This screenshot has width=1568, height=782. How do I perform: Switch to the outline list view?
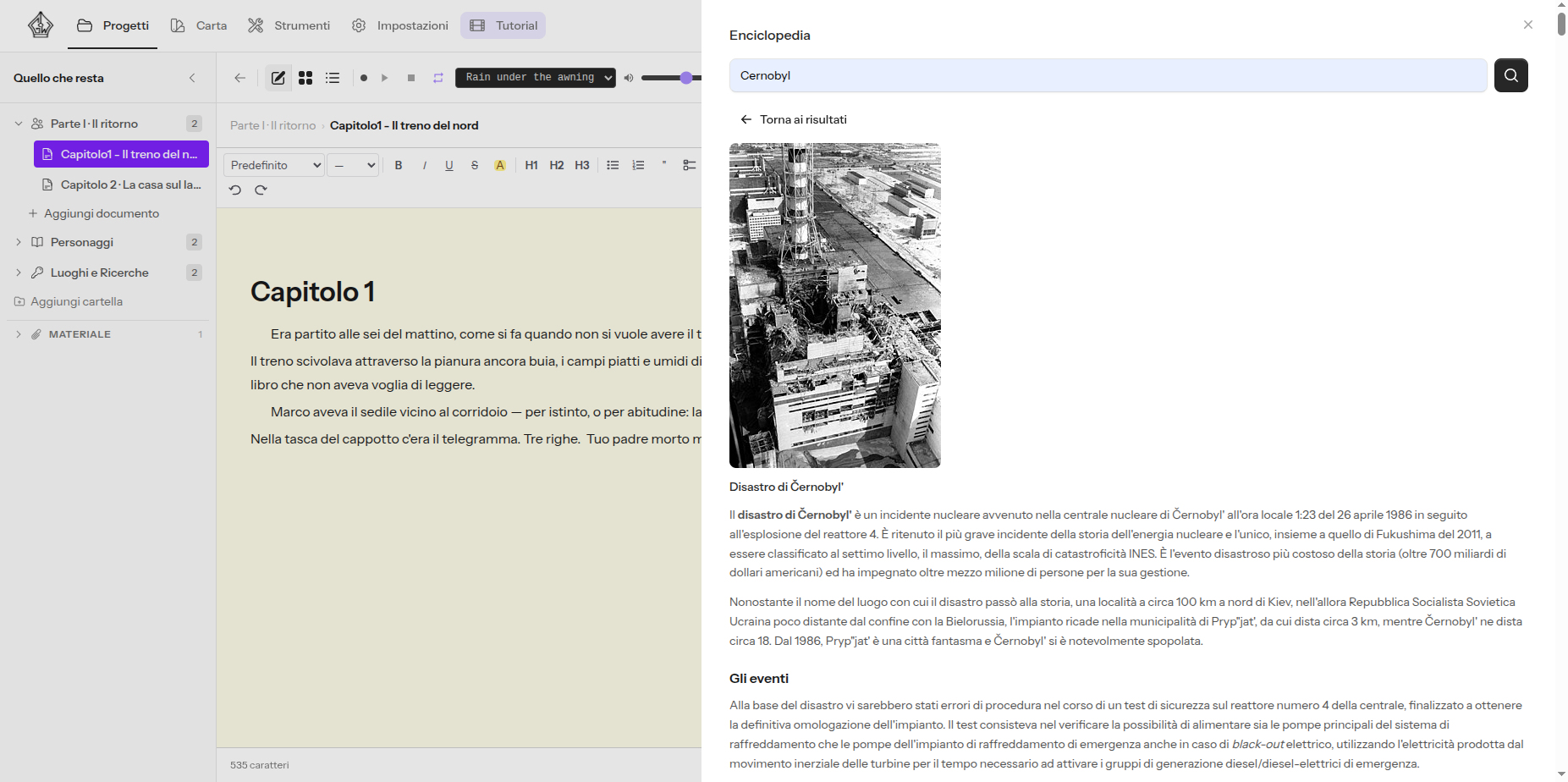[x=333, y=78]
